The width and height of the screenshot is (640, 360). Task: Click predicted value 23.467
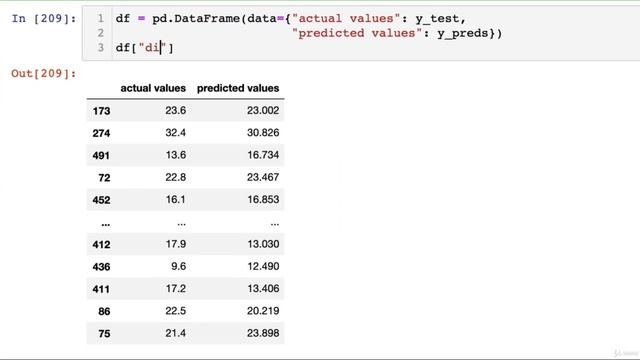263,177
